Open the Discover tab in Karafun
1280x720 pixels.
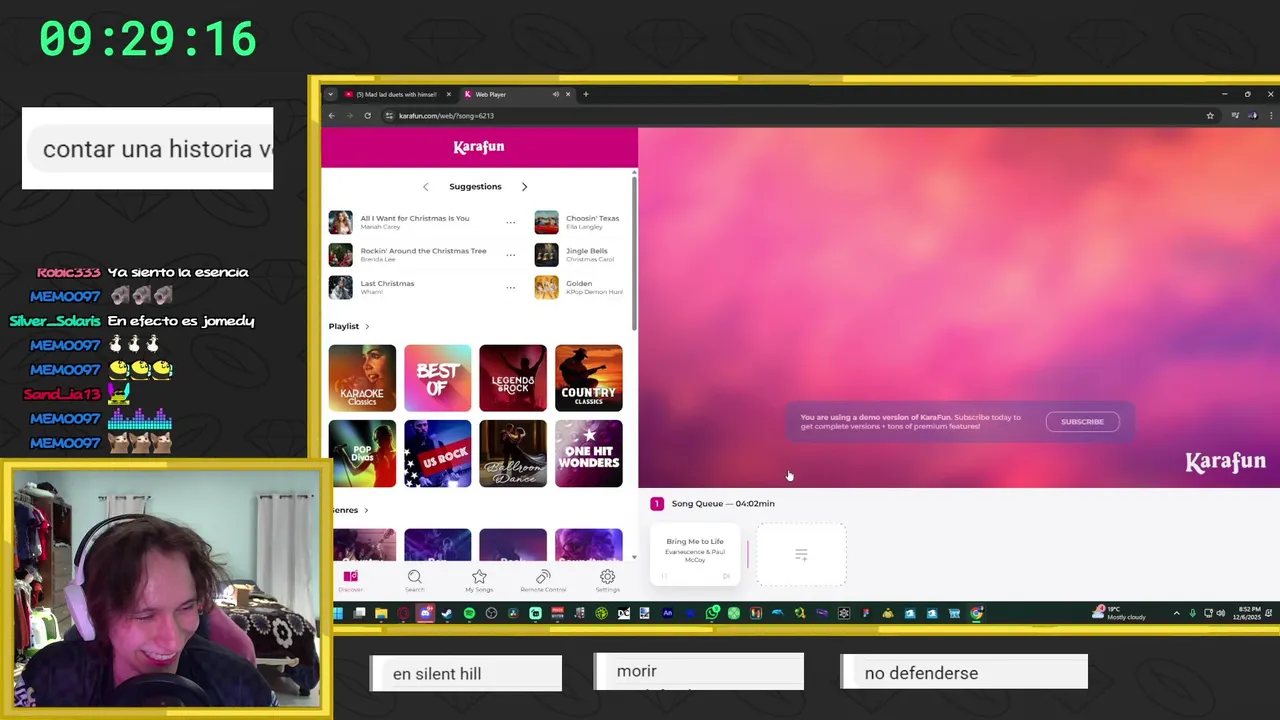tap(351, 580)
